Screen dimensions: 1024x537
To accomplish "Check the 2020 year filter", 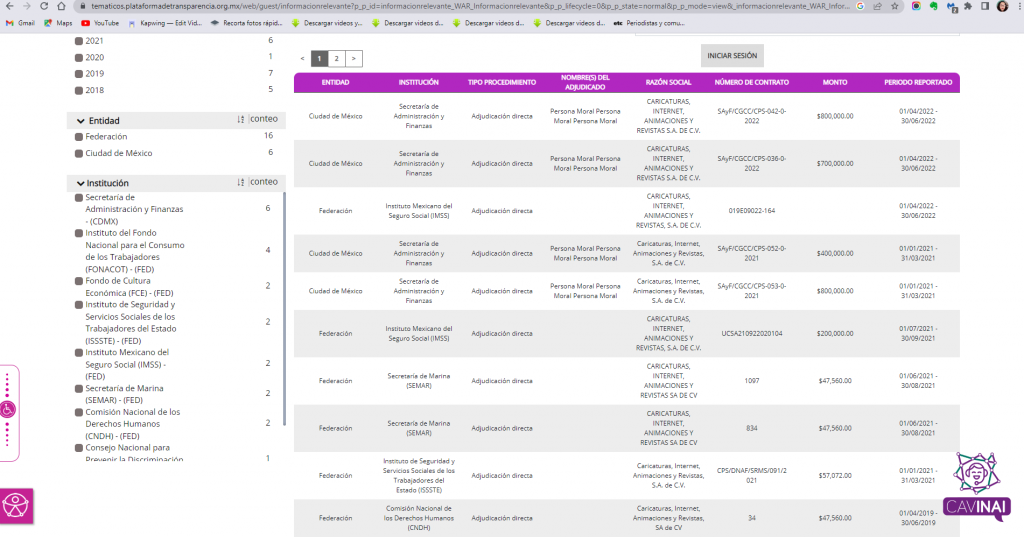I will tap(79, 57).
